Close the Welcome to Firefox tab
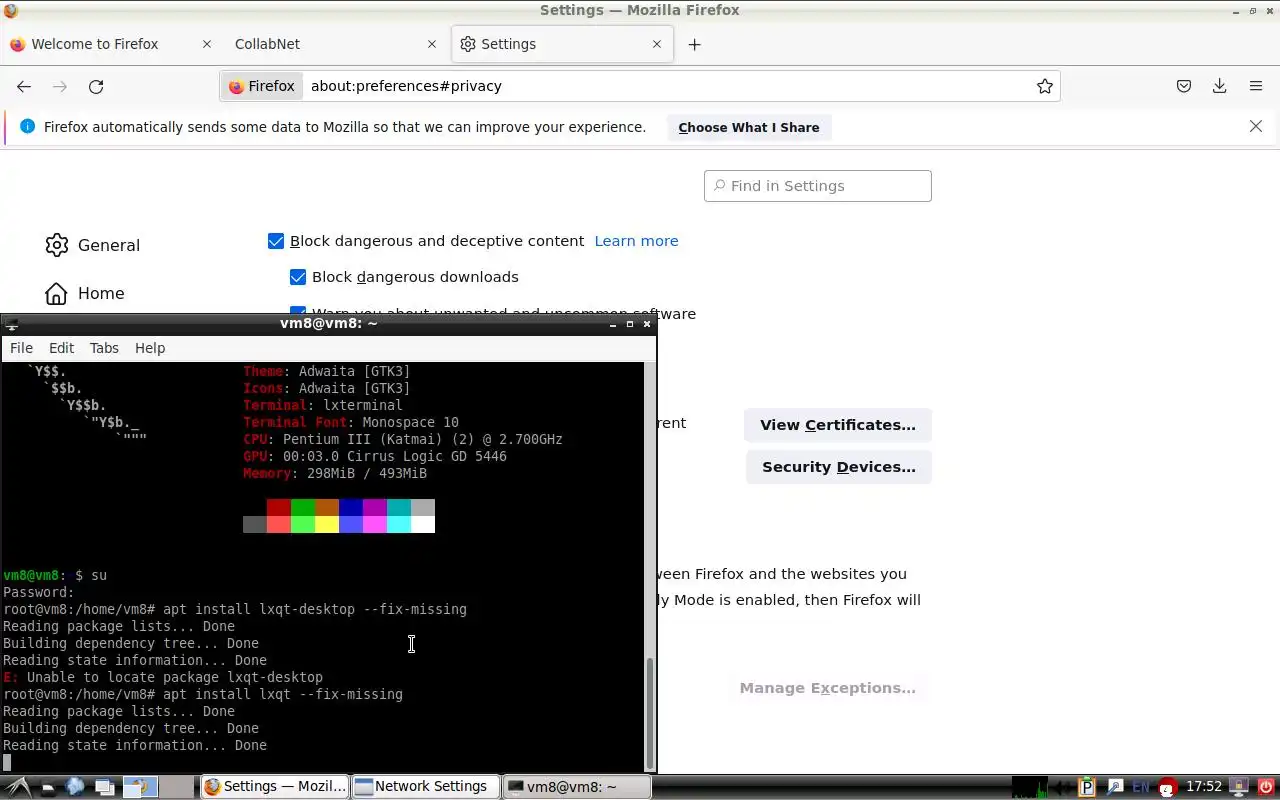This screenshot has height=800, width=1280. [207, 44]
